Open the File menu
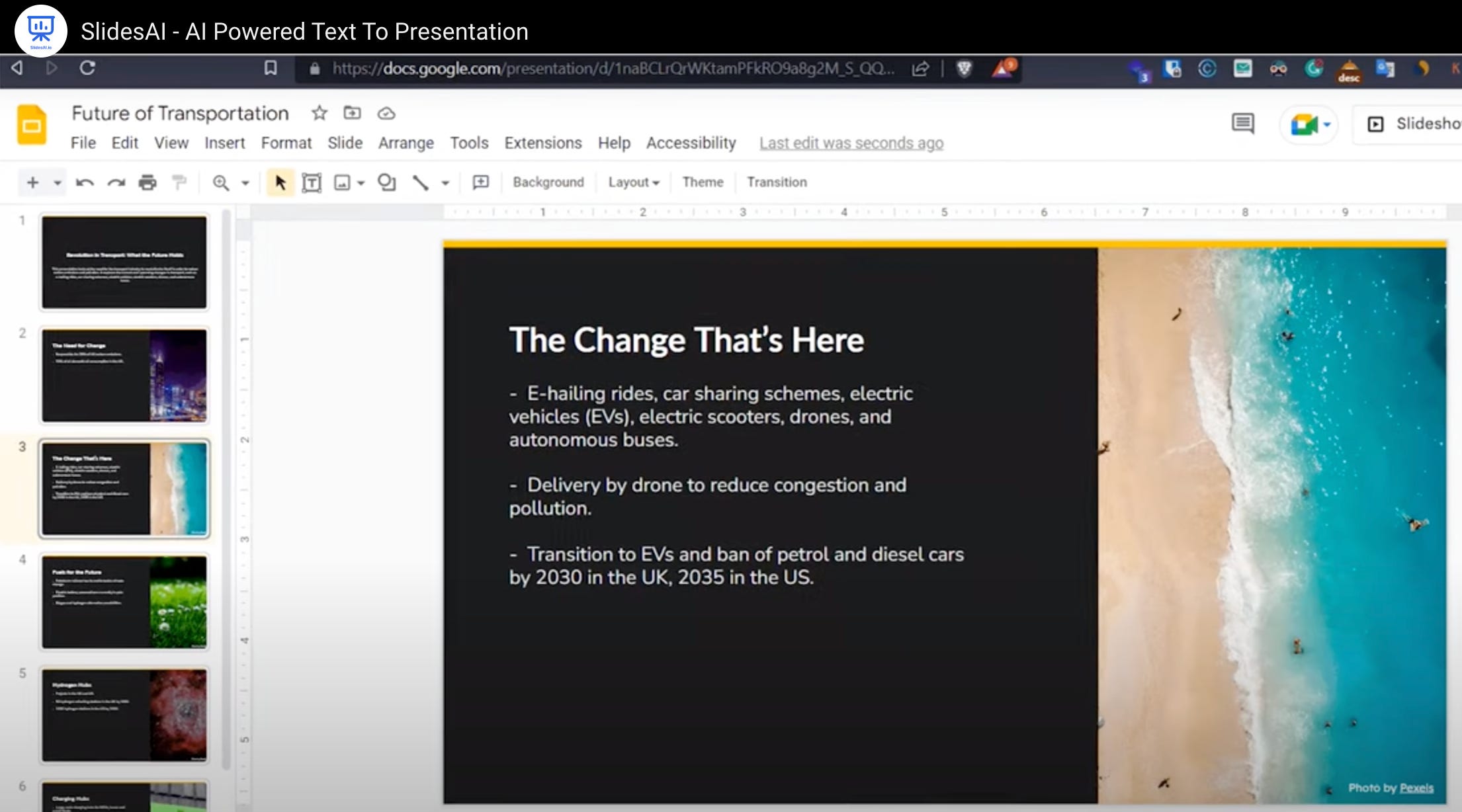 83,143
